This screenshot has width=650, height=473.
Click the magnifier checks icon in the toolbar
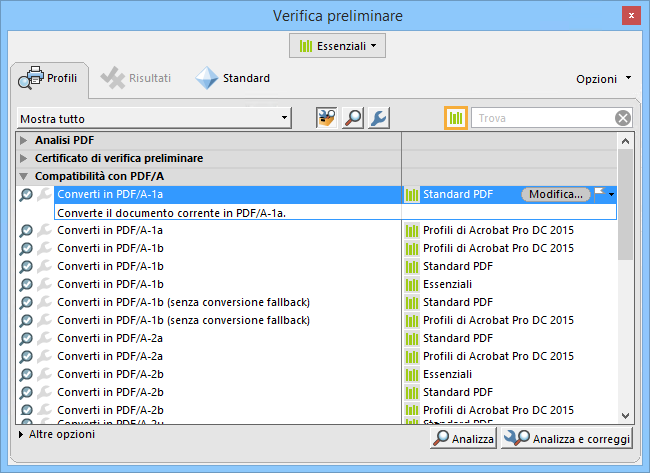tap(353, 118)
